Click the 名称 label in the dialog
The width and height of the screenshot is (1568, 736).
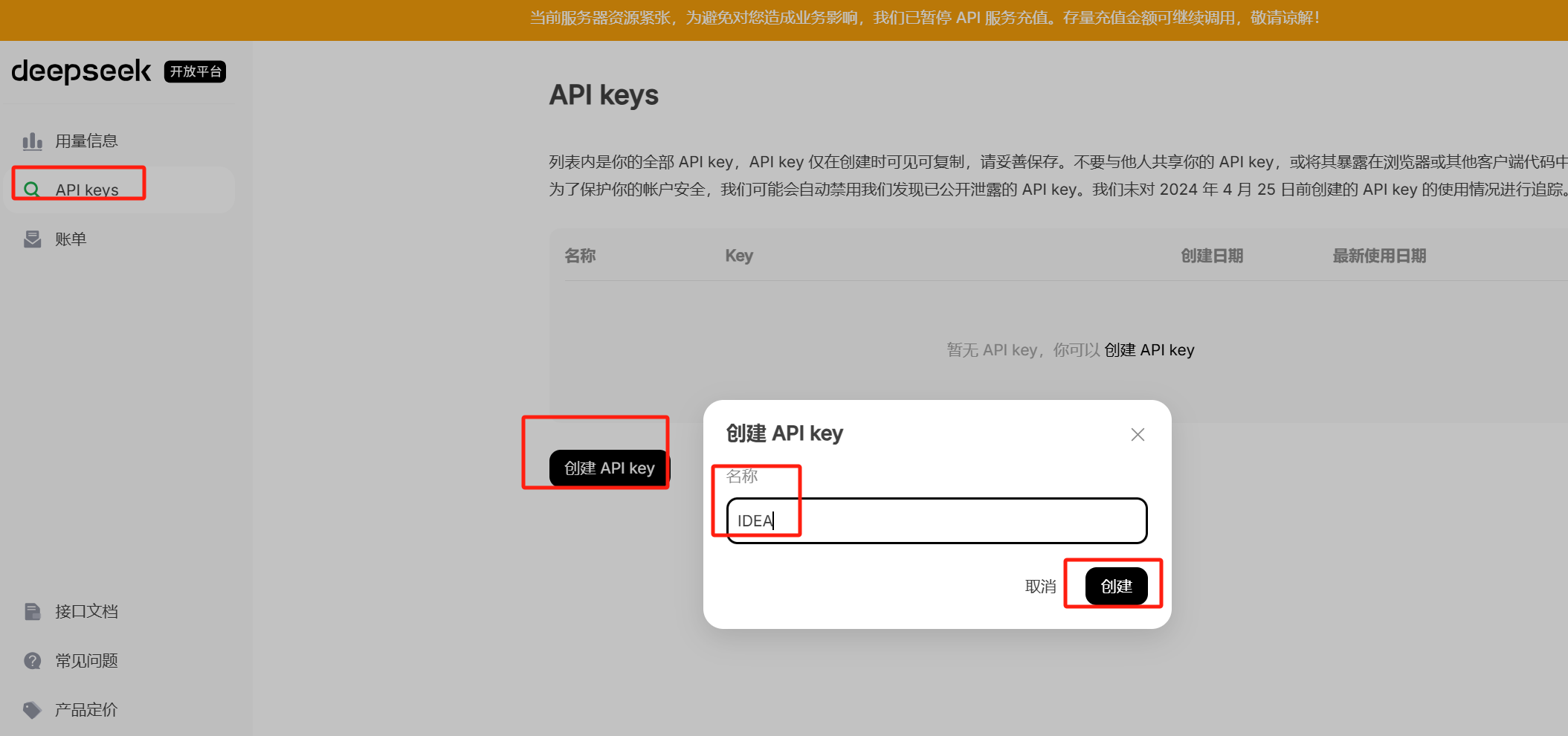click(x=742, y=476)
